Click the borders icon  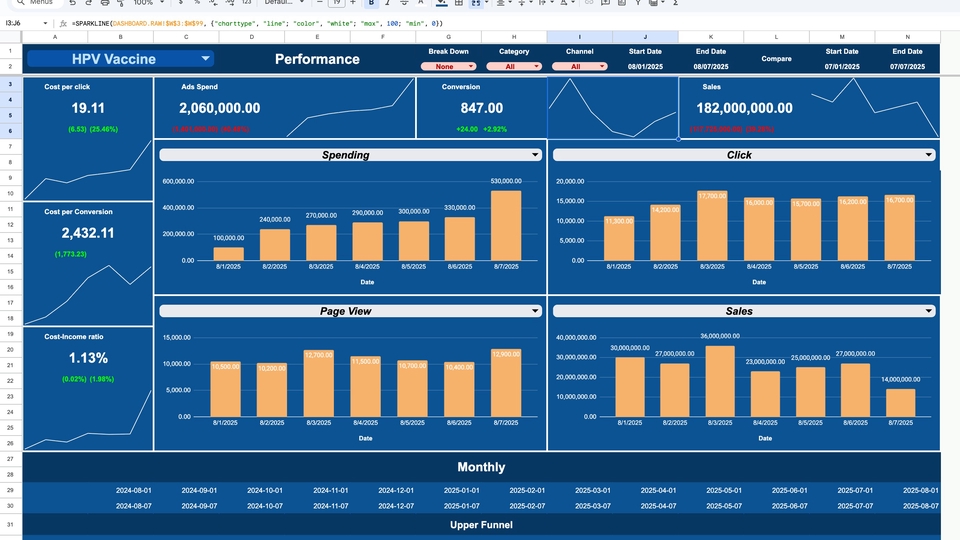point(458,3)
